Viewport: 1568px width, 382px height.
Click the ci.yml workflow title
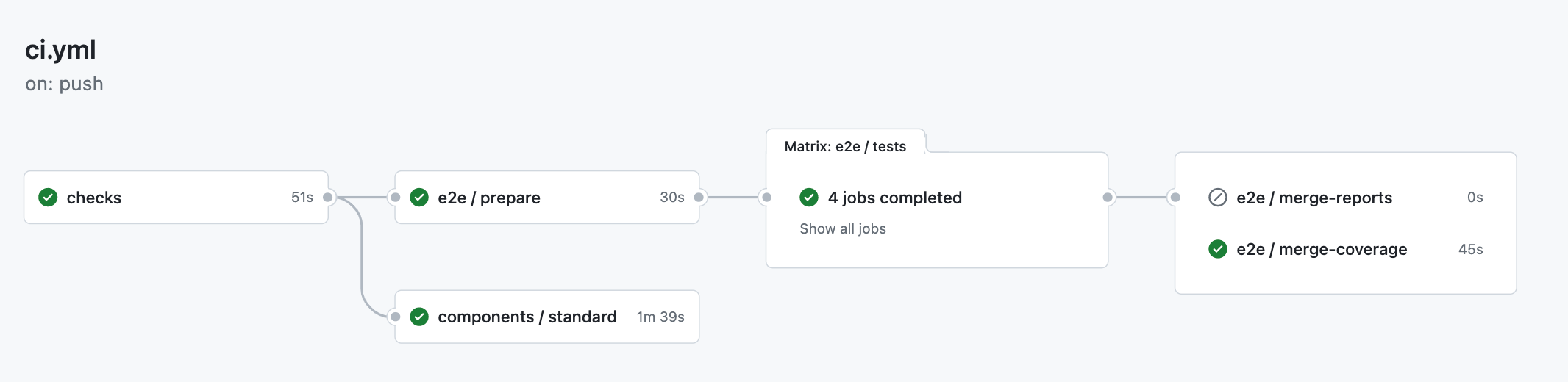coord(60,50)
